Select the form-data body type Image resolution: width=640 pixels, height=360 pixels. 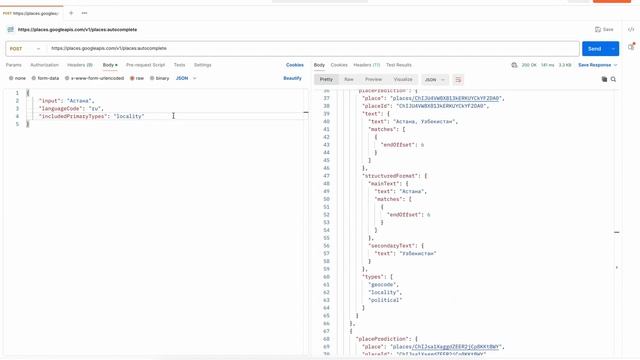45,78
